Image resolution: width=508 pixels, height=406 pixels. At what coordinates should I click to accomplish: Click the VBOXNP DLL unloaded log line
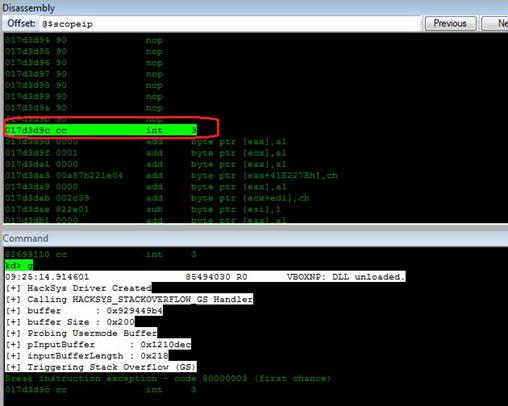[205, 277]
